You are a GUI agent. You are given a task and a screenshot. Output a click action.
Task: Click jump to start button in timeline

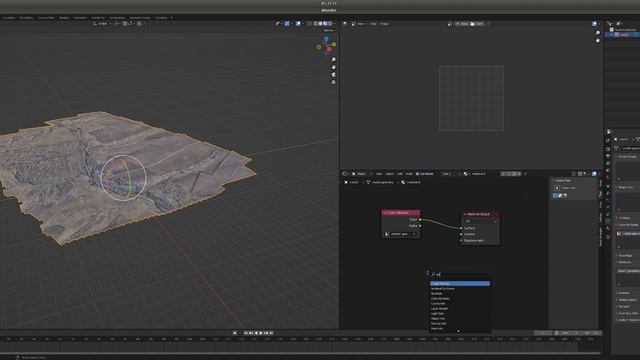point(246,333)
